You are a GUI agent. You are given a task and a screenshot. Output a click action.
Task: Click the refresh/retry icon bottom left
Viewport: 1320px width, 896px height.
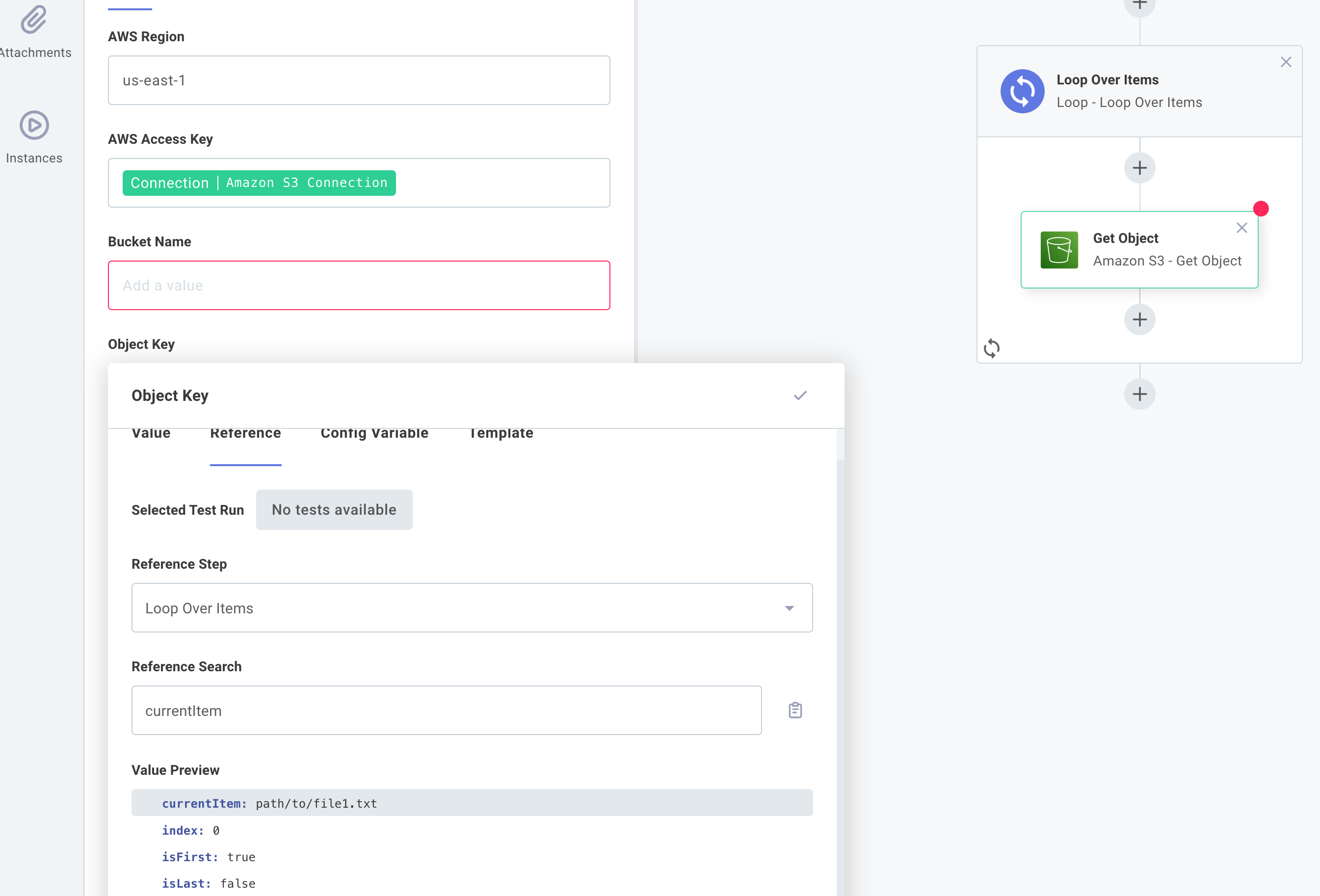[x=991, y=347]
